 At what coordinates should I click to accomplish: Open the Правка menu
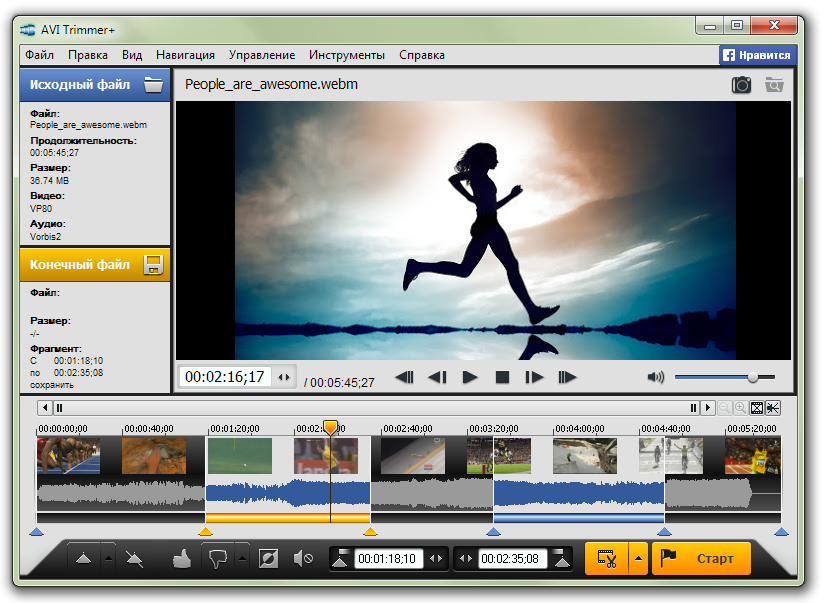(88, 55)
